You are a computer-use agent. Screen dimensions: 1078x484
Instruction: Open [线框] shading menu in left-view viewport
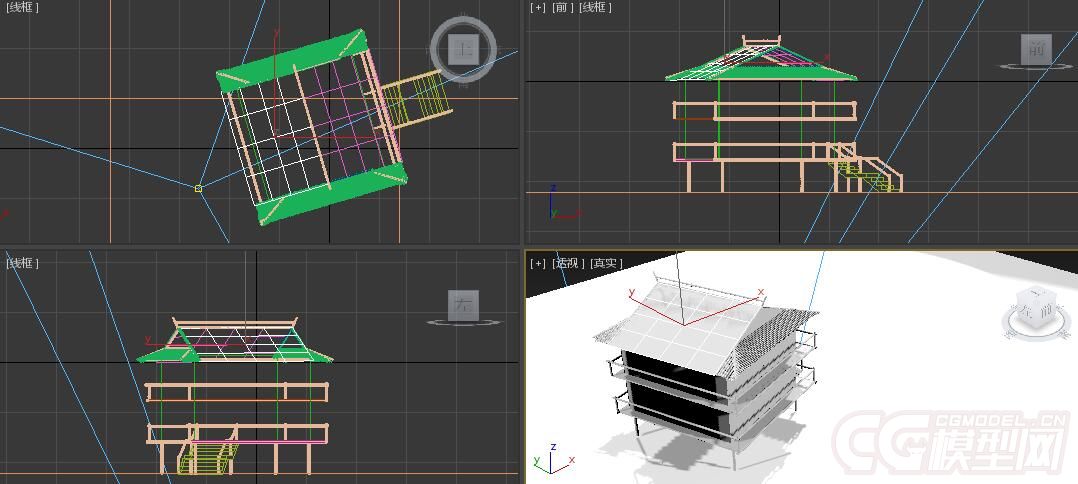[22, 263]
